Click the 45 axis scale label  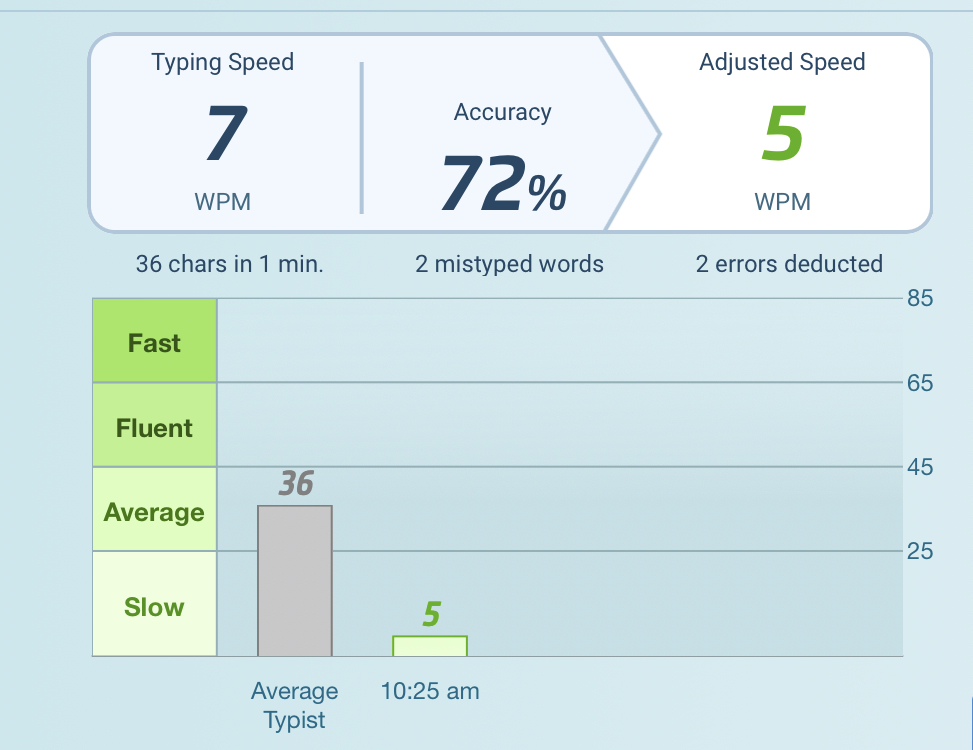pos(920,467)
